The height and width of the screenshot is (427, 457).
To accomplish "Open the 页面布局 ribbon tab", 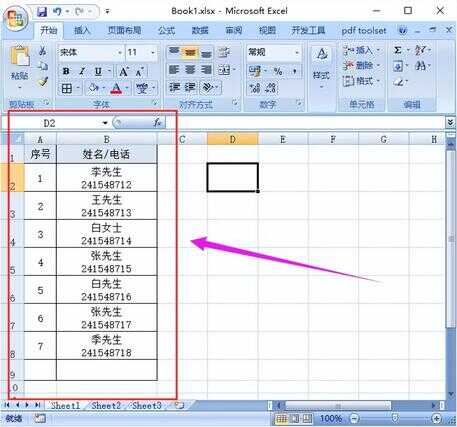I will [124, 31].
